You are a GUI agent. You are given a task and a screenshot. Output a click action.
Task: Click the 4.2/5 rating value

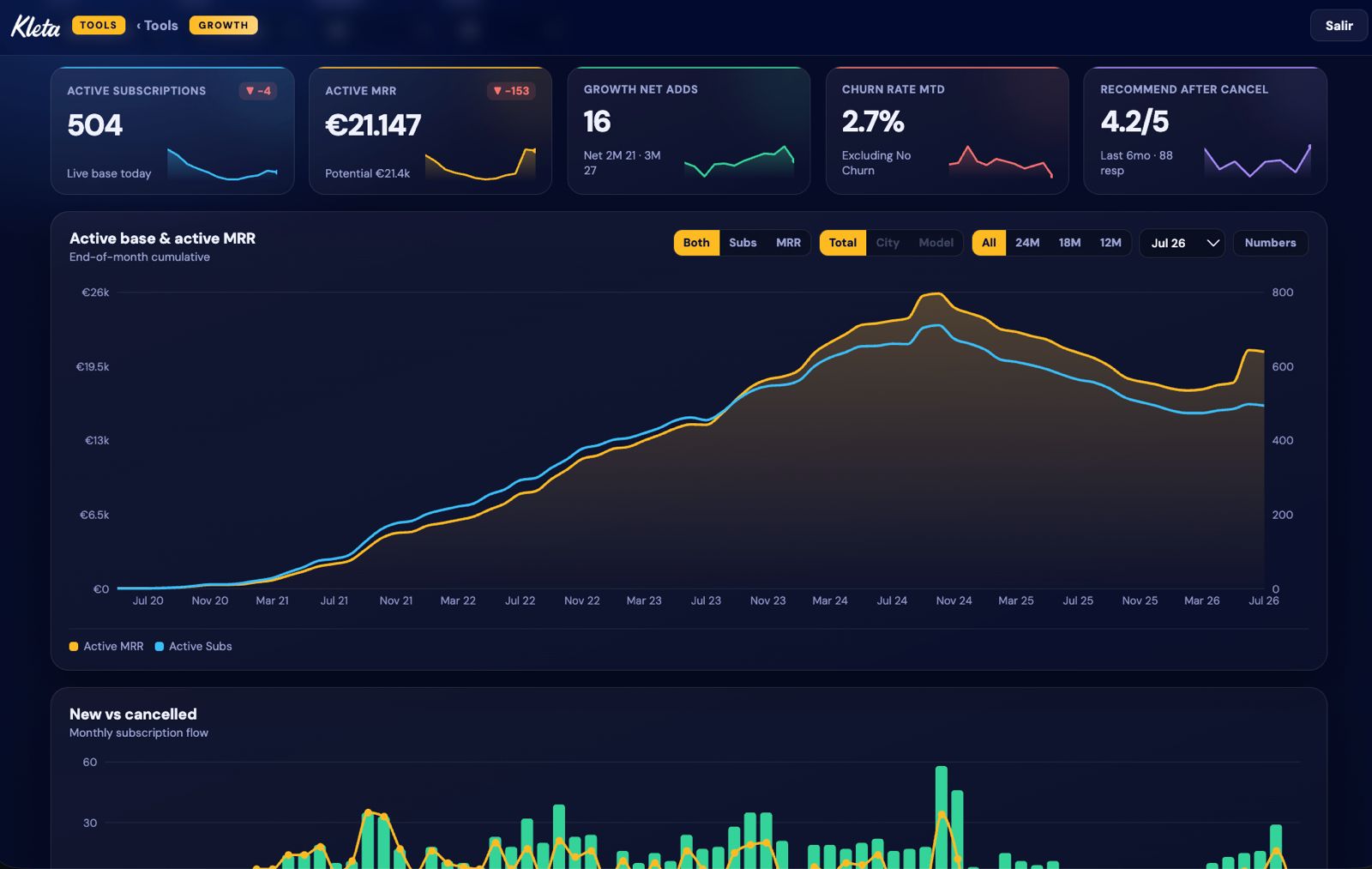(1134, 122)
